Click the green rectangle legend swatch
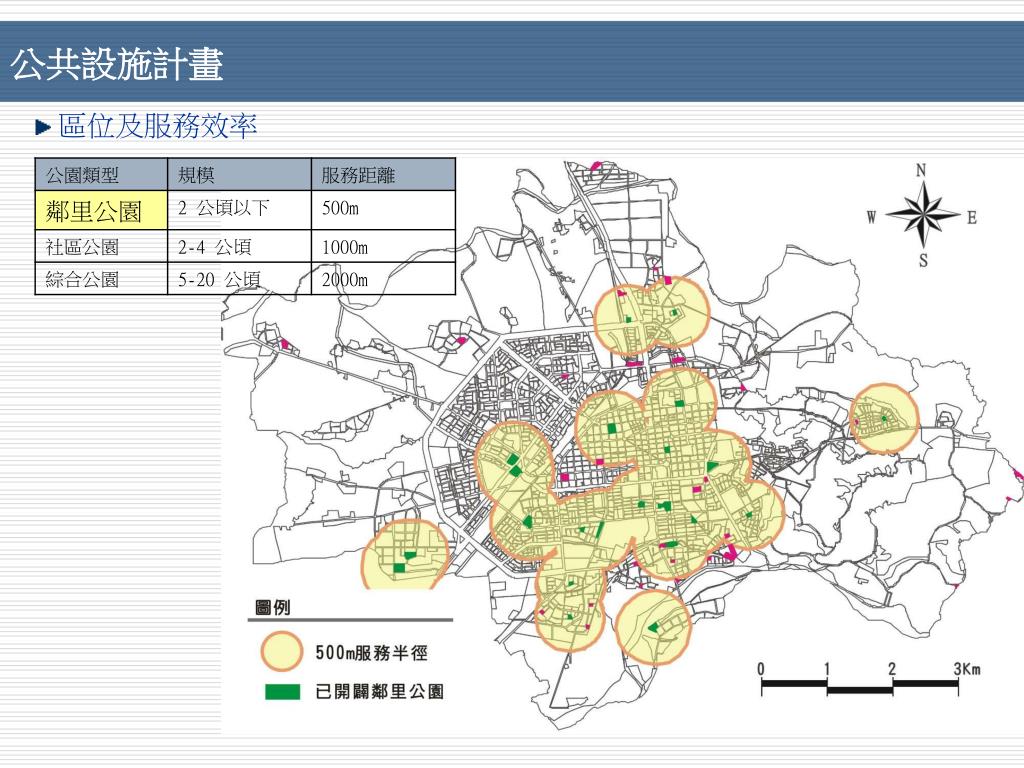 tap(283, 692)
